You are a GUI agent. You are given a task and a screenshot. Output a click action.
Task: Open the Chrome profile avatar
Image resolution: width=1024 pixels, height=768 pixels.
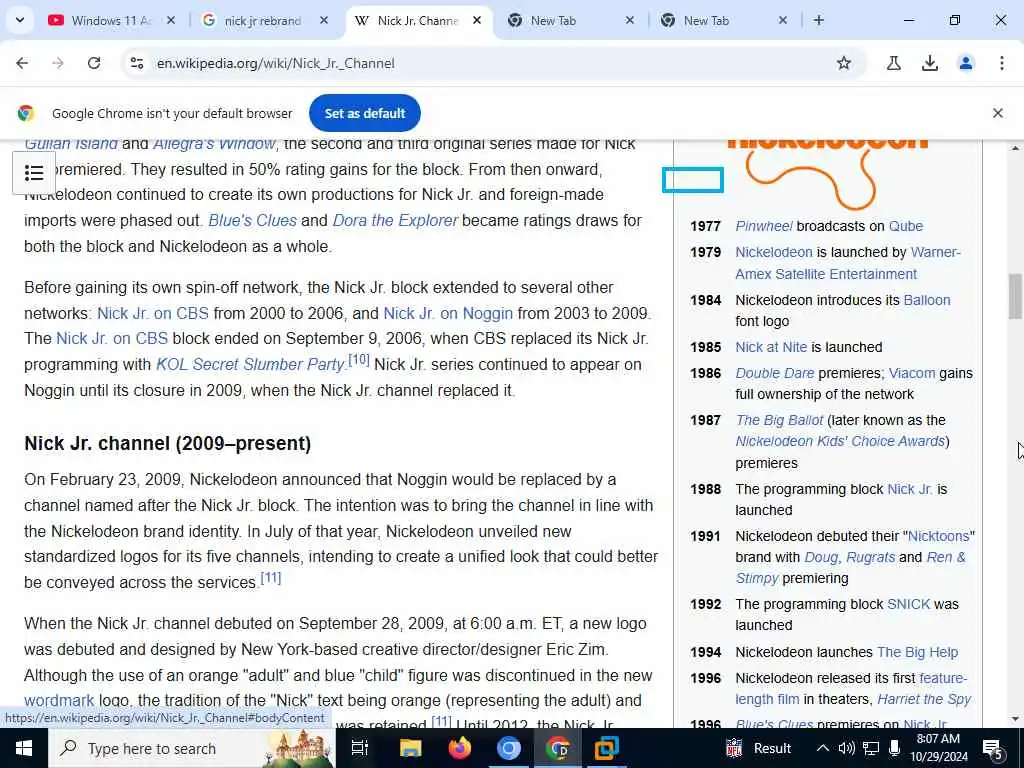coord(966,63)
